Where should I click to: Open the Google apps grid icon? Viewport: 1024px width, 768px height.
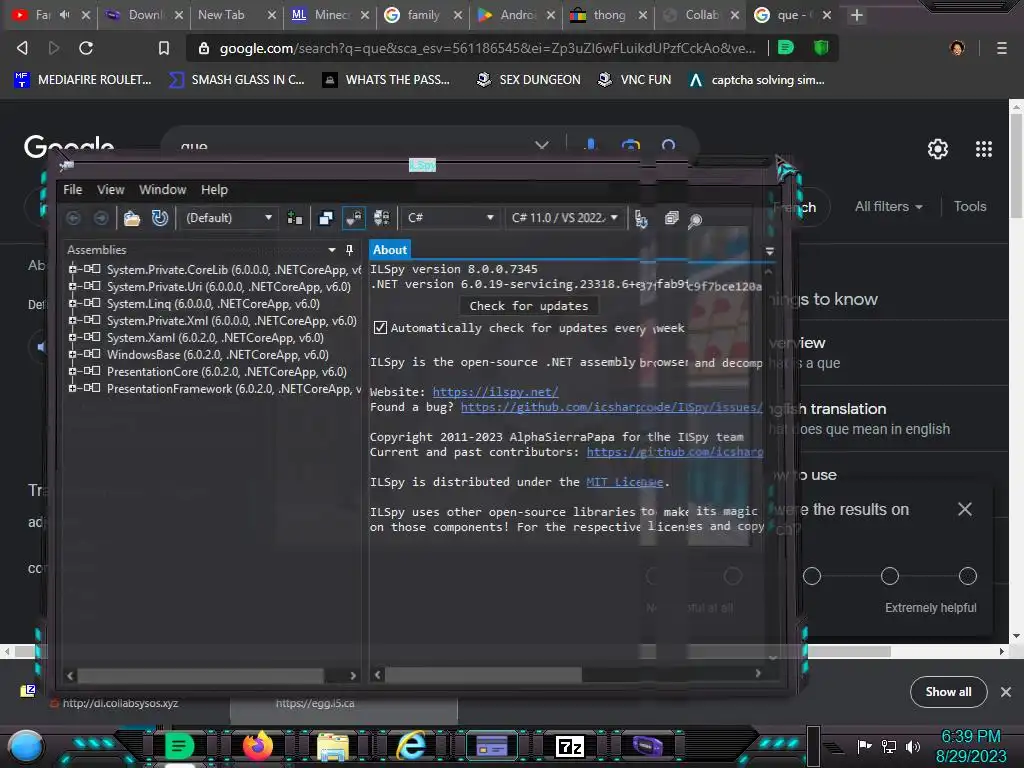tap(984, 149)
